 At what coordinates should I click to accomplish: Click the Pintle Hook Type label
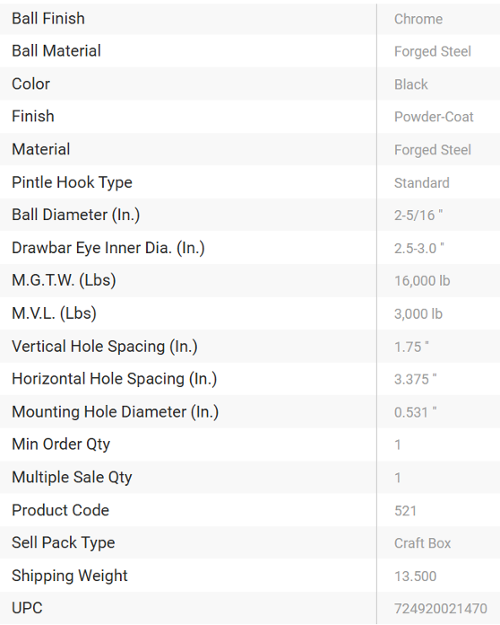[72, 183]
